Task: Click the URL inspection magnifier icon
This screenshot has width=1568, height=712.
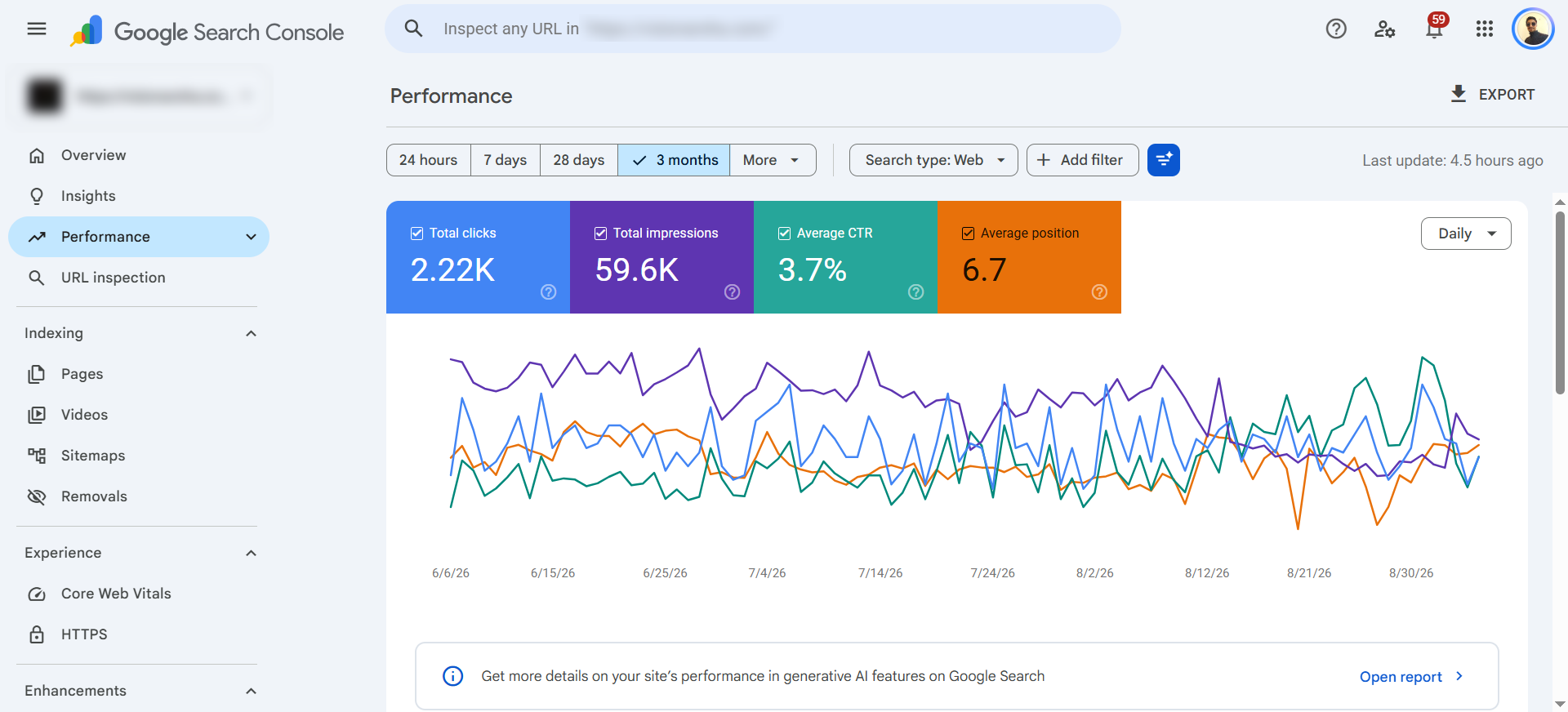Action: click(37, 278)
